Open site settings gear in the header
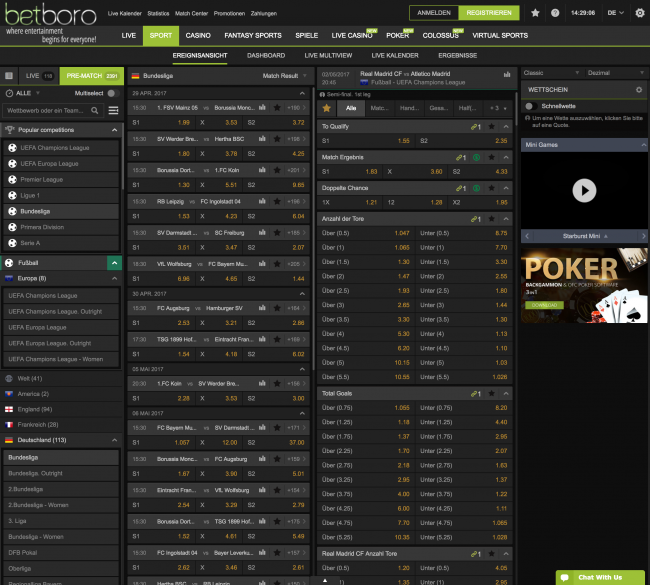650x585 pixels. (640, 13)
